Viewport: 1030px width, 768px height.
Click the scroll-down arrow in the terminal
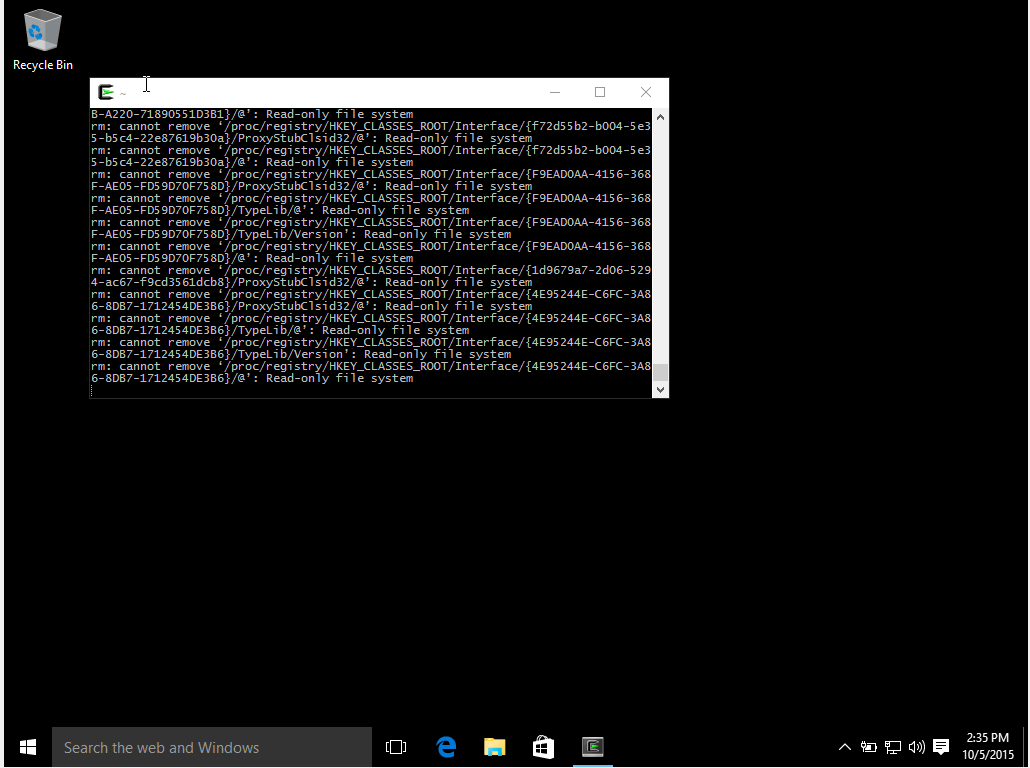660,388
